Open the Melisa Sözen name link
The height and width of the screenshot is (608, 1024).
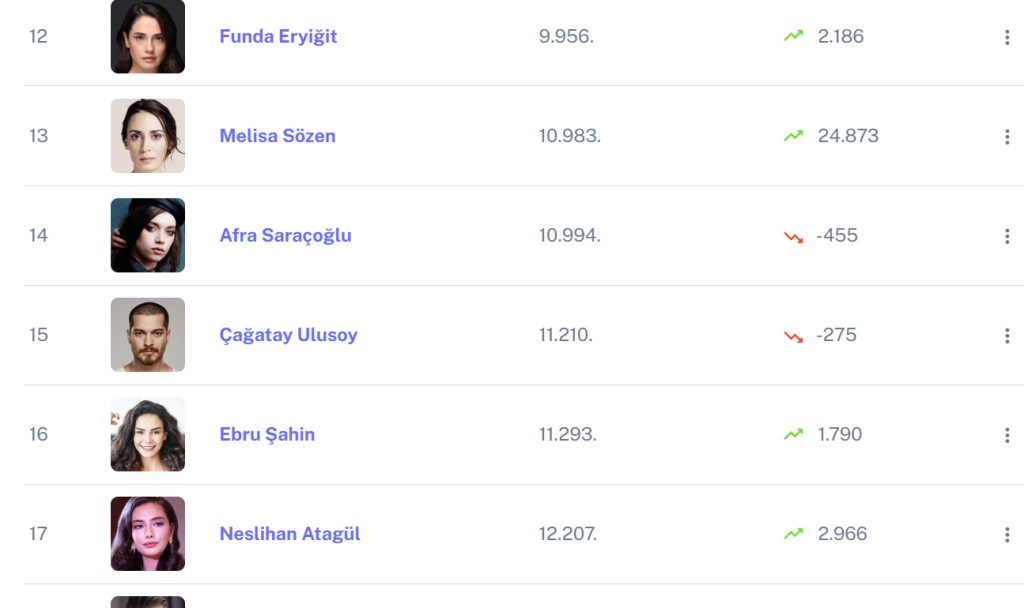click(x=277, y=136)
